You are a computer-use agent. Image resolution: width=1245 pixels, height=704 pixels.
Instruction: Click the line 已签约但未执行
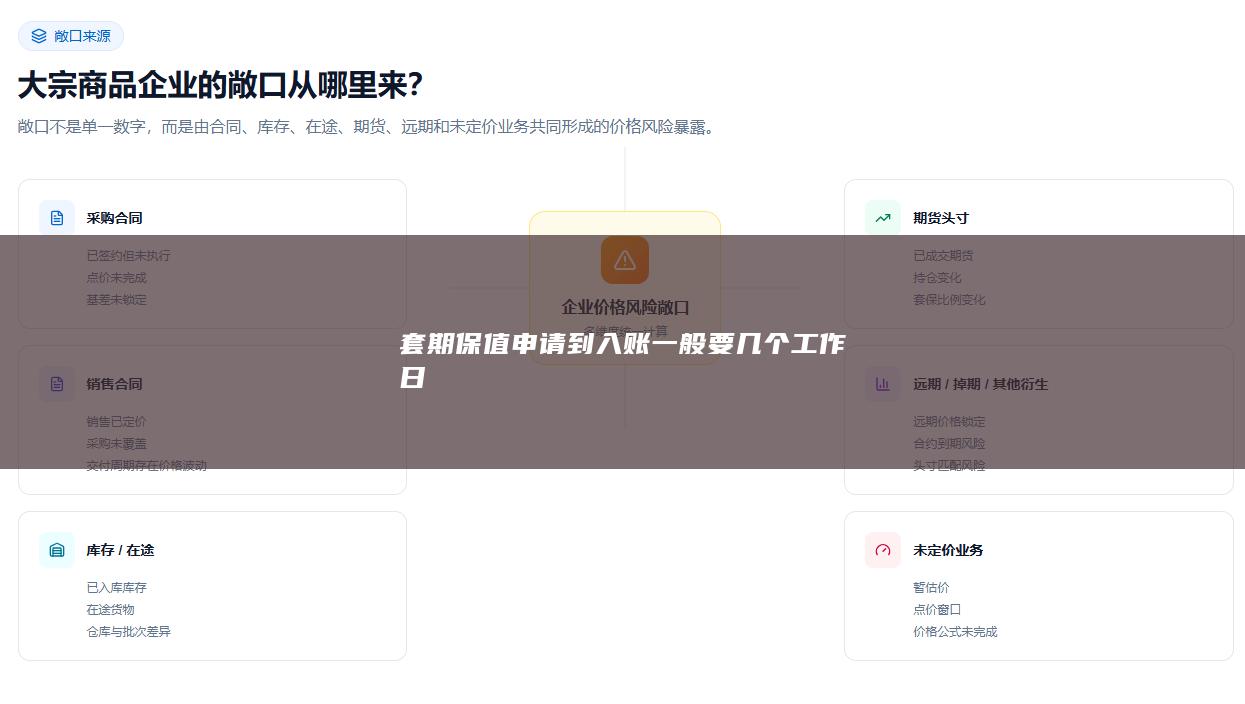pos(129,256)
